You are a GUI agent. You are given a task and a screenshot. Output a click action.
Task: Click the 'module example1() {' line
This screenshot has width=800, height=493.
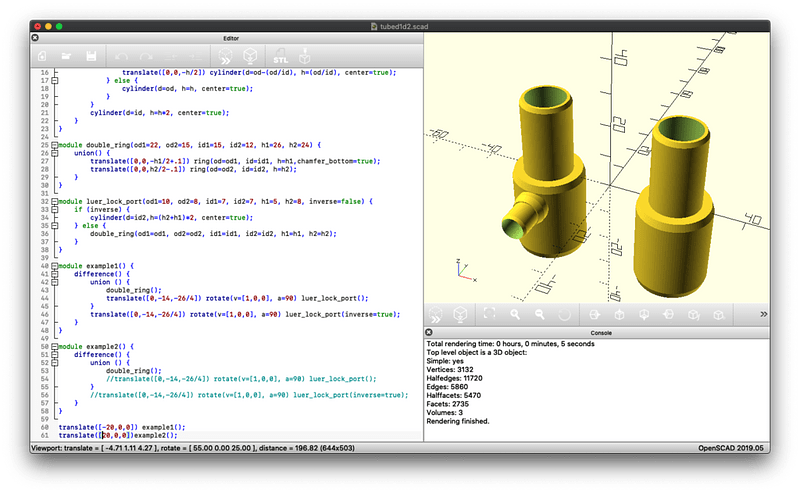pyautogui.click(x=96, y=266)
